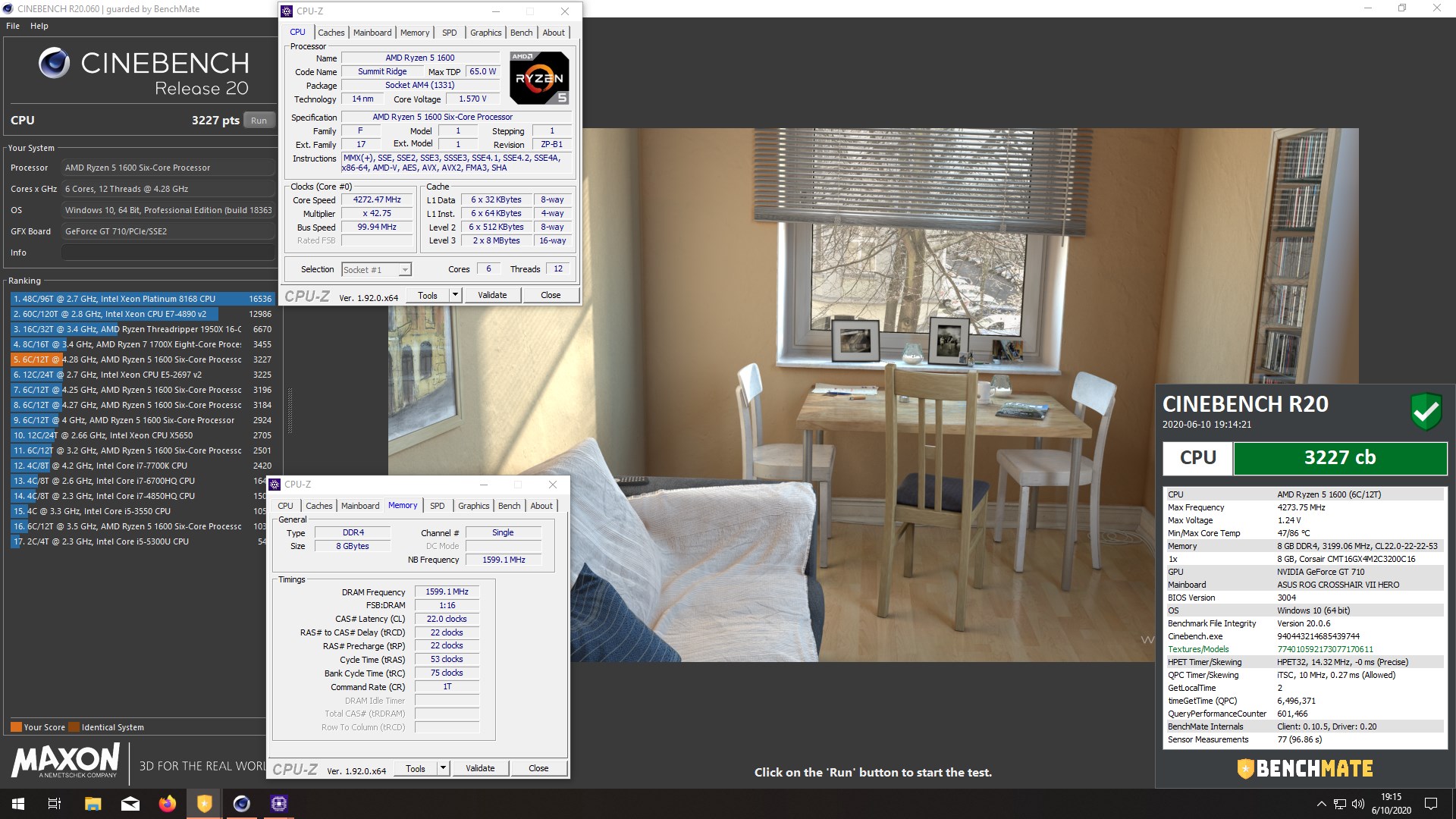Click Identical System legend swatch

click(x=74, y=727)
